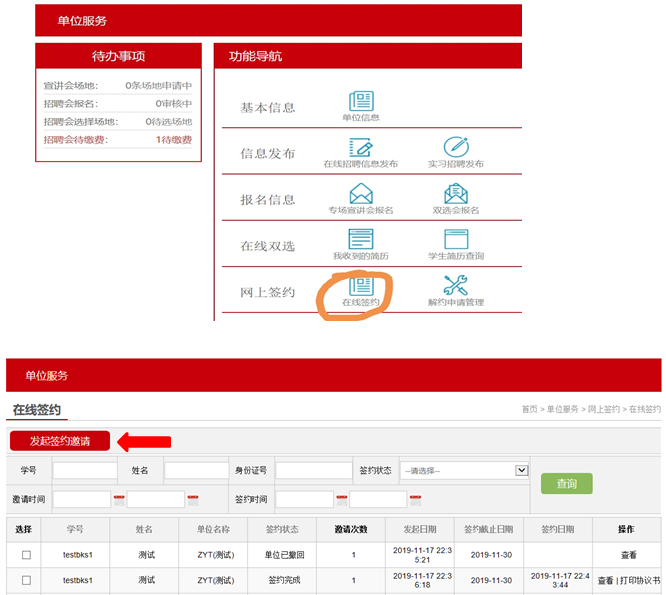Focus the 身份证号 input field
Viewport: 666px width, 595px height.
click(313, 471)
